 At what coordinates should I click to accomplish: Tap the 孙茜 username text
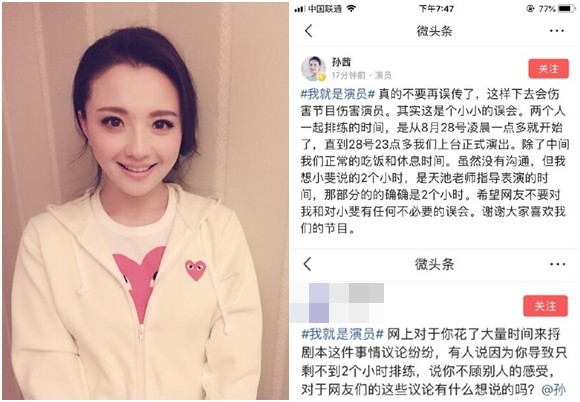point(341,62)
